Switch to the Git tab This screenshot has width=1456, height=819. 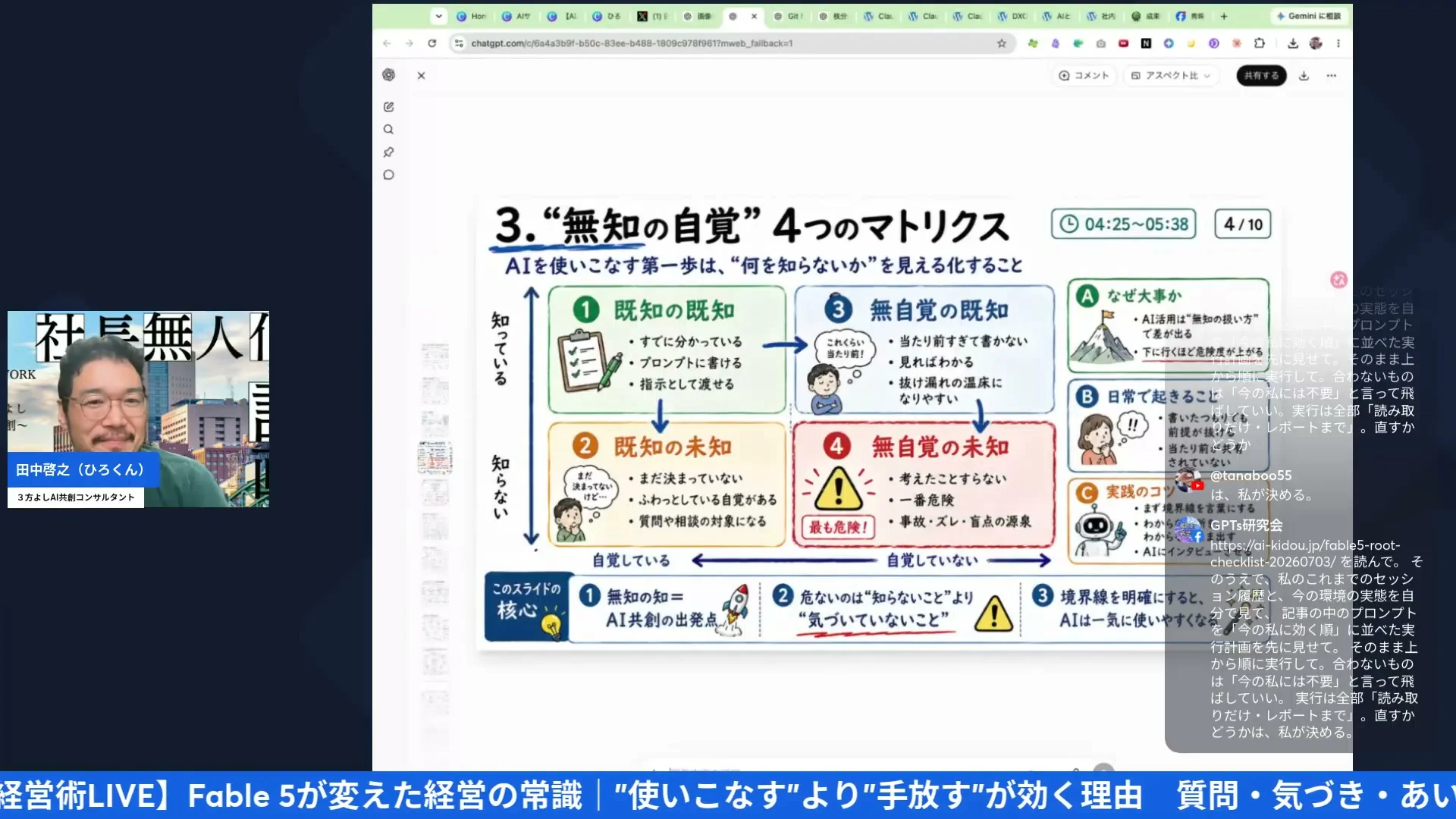[x=788, y=16]
